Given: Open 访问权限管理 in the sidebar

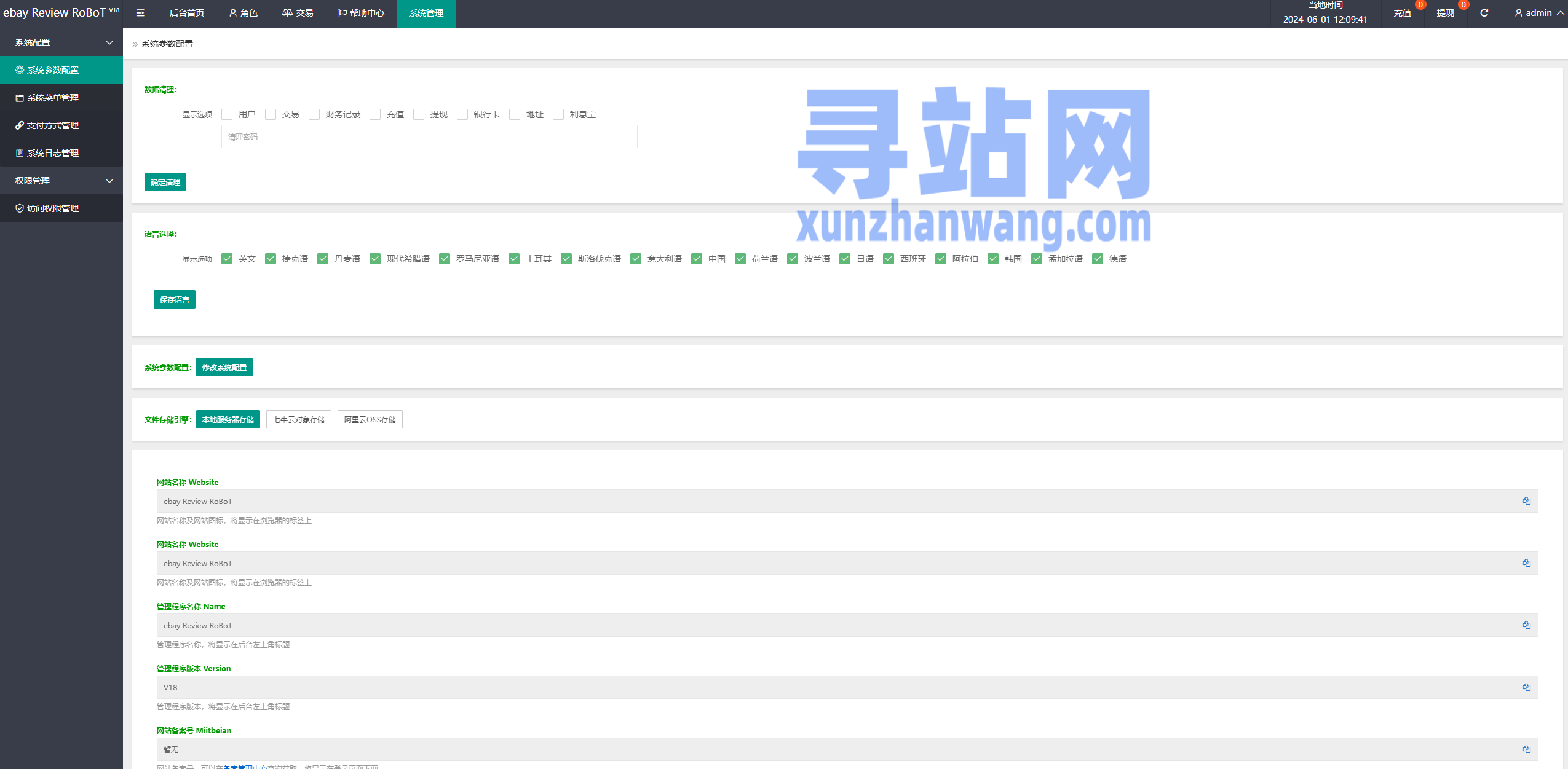Looking at the screenshot, I should pyautogui.click(x=61, y=208).
